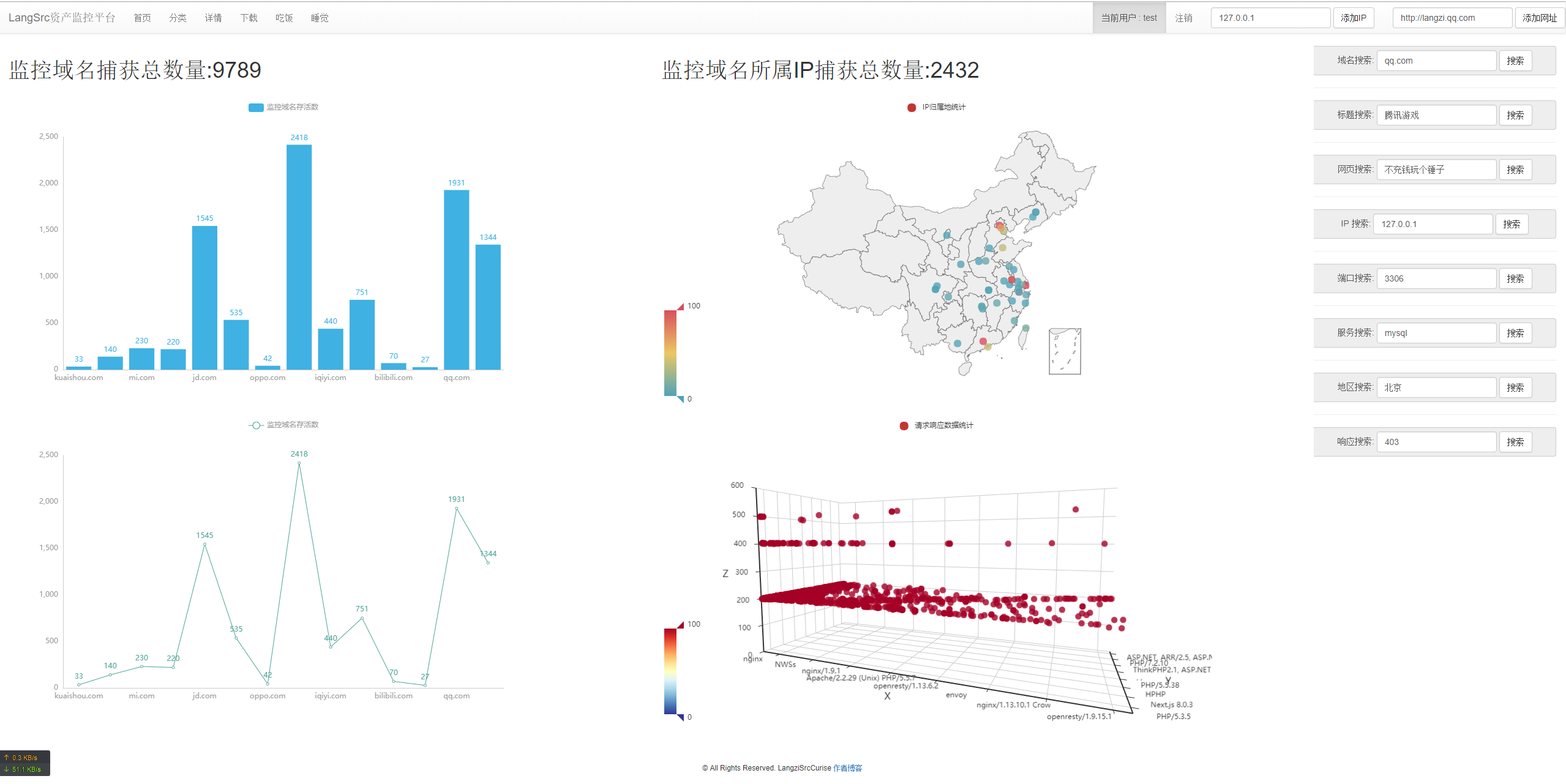This screenshot has width=1566, height=784.
Task: Click the 3D chart visualMap bottom handle at 0
Action: 680,717
